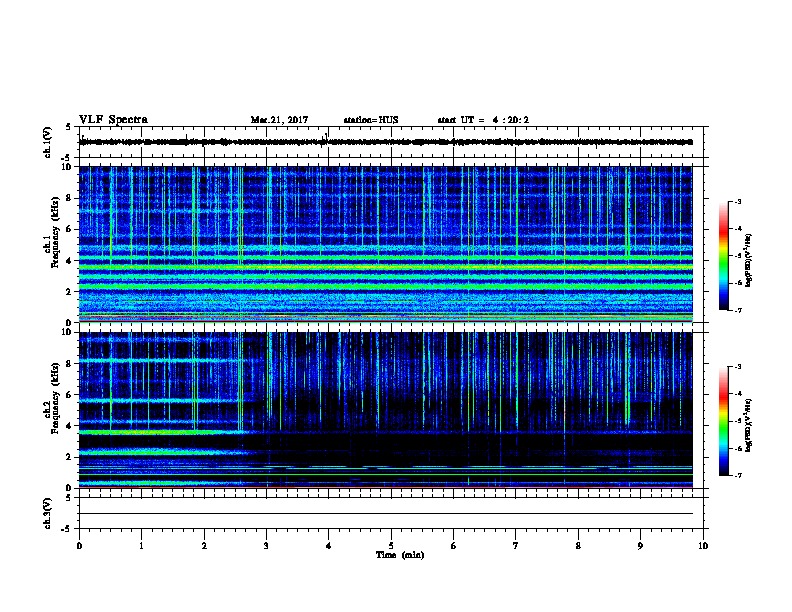The image size is (792, 612).
Task: Click the ch.2 frequency axis "8" tick
Action: point(70,364)
